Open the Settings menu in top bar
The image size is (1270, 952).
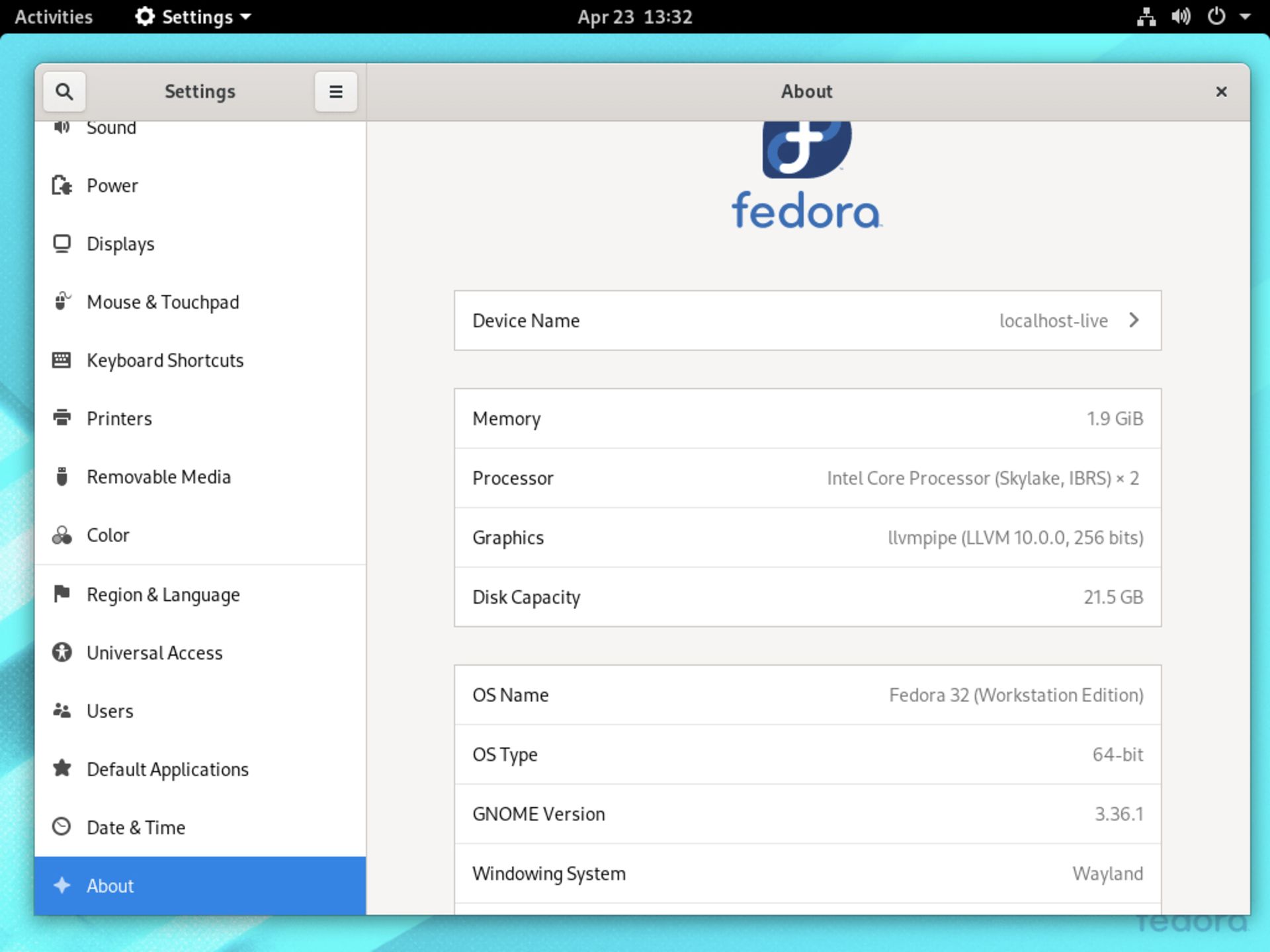click(x=192, y=17)
